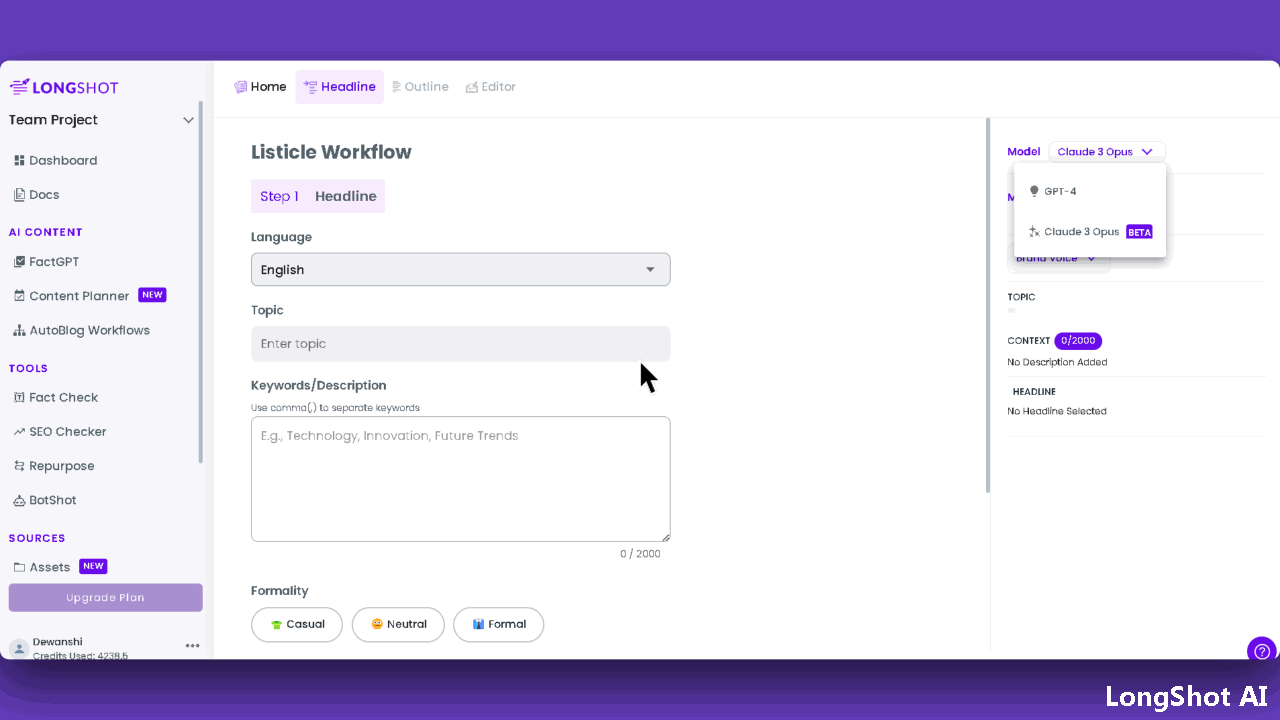Choose Formal formality
This screenshot has height=720, width=1280.
coord(498,624)
